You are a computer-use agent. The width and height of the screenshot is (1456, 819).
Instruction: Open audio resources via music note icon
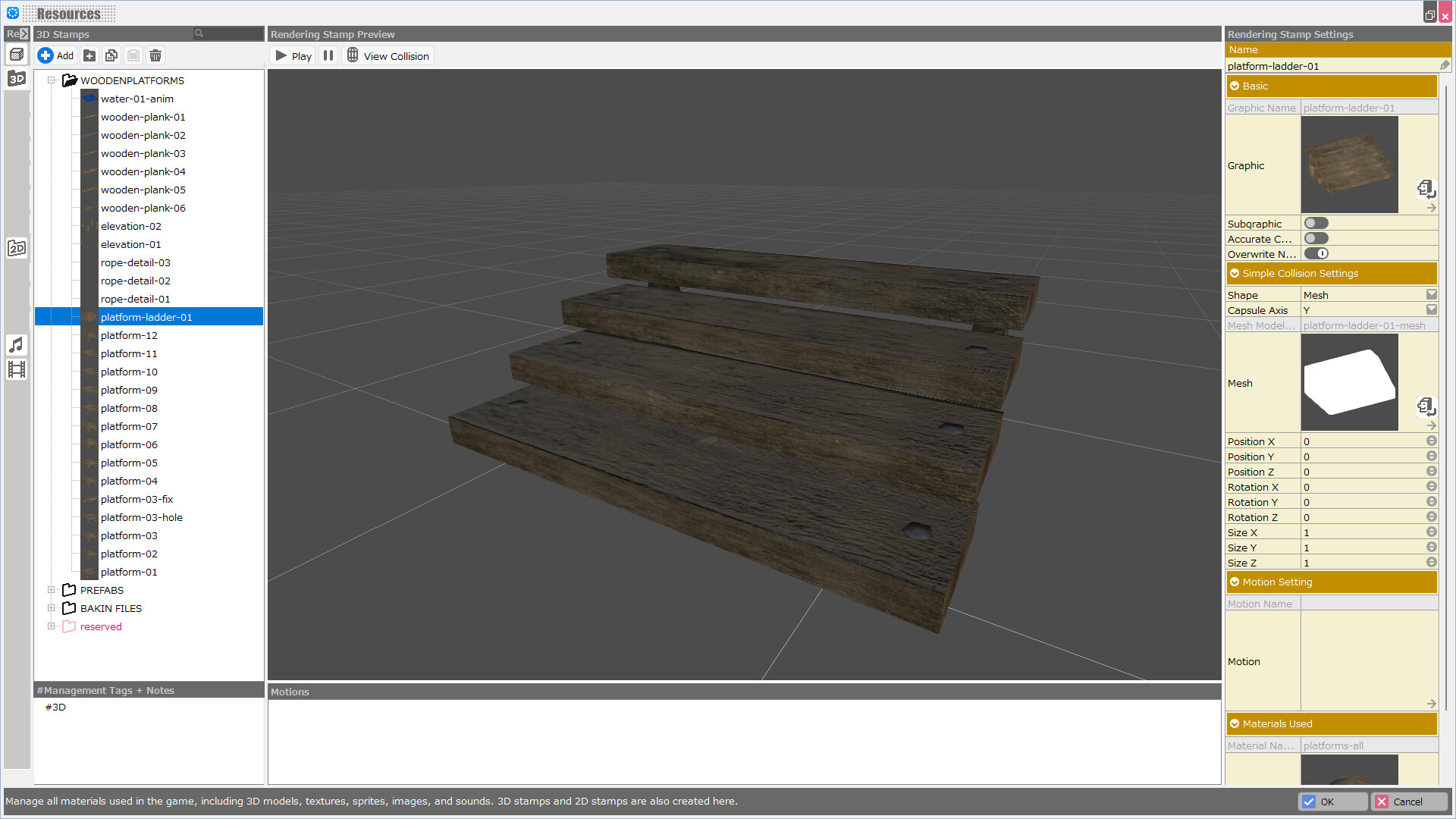pos(17,345)
